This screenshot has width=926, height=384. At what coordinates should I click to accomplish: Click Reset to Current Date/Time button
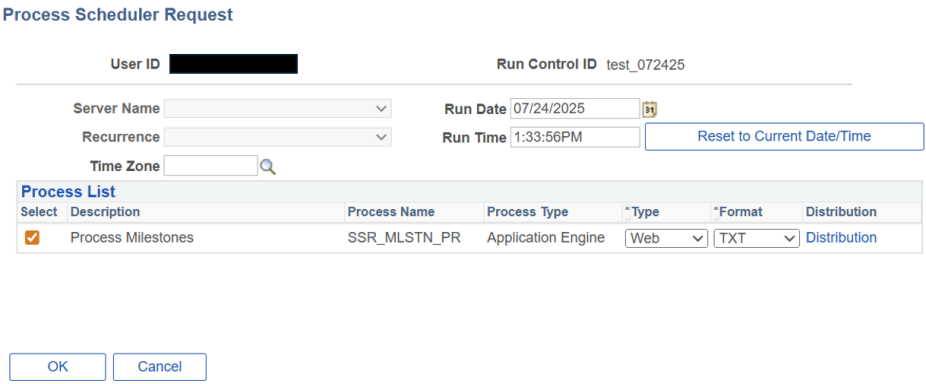pyautogui.click(x=784, y=136)
